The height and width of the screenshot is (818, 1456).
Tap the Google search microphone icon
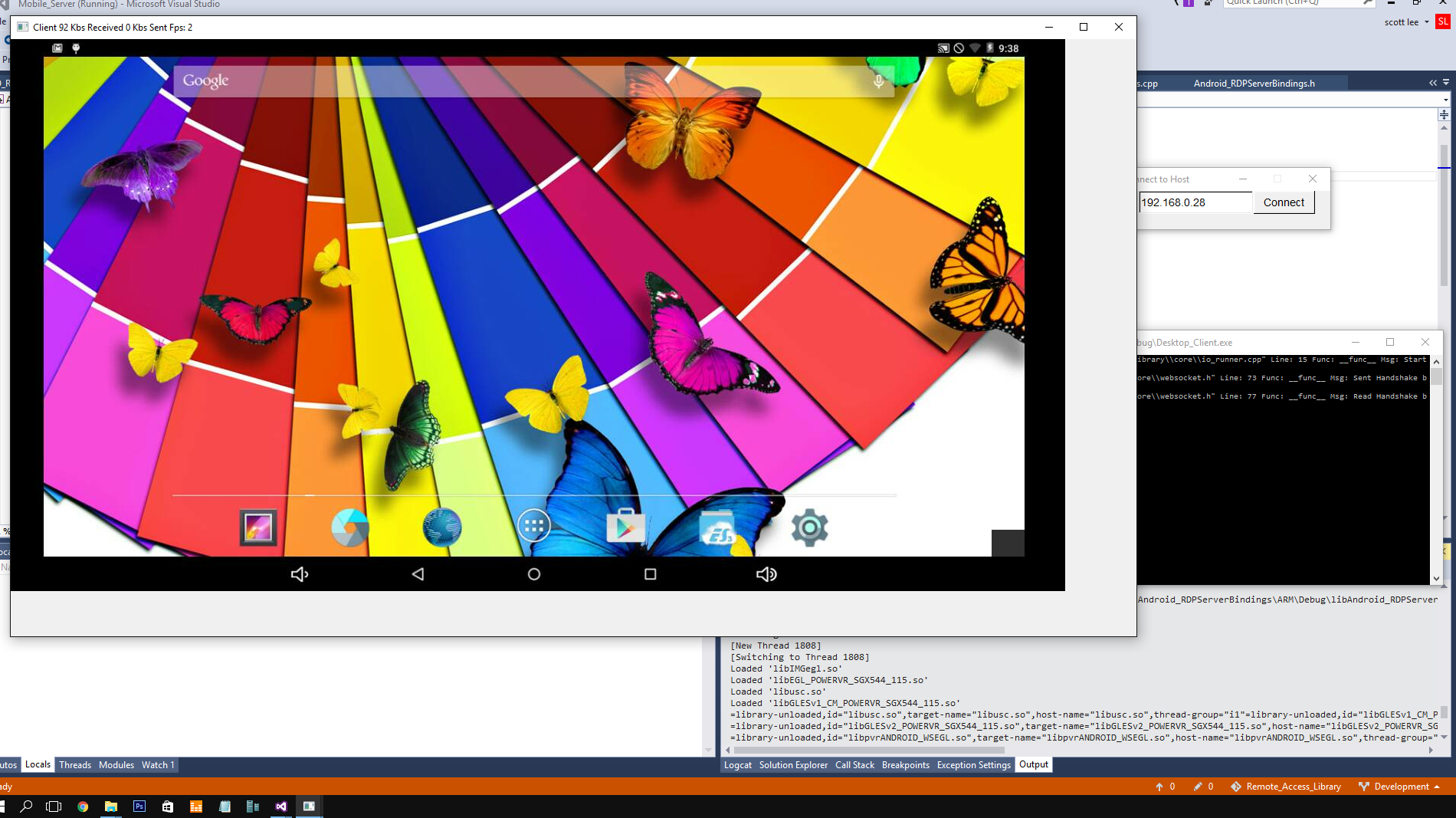click(x=879, y=80)
